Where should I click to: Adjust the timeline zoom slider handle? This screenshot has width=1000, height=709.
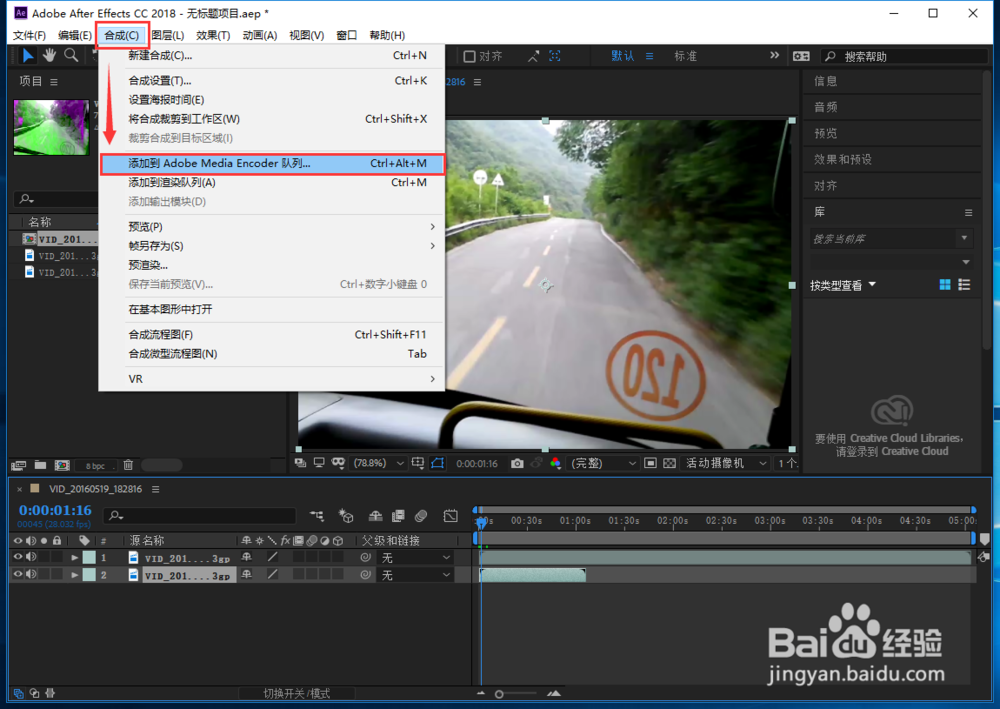[499, 694]
